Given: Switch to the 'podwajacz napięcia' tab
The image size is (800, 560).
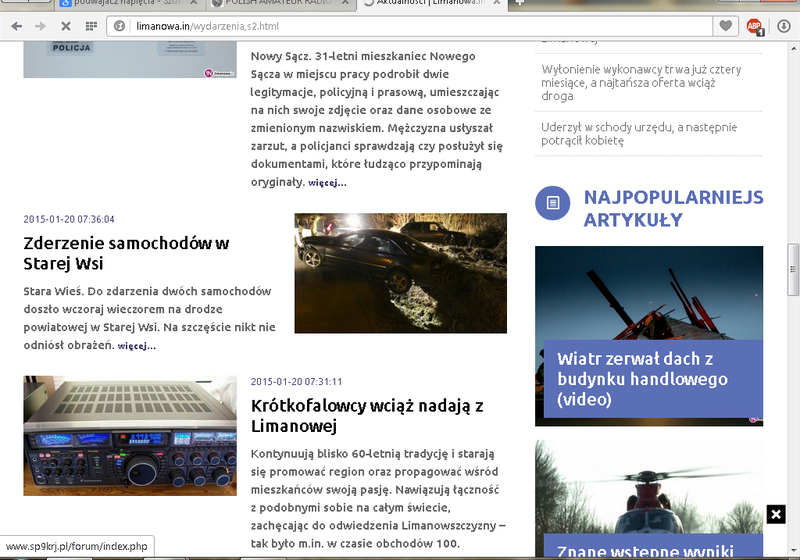Looking at the screenshot, I should 128,3.
